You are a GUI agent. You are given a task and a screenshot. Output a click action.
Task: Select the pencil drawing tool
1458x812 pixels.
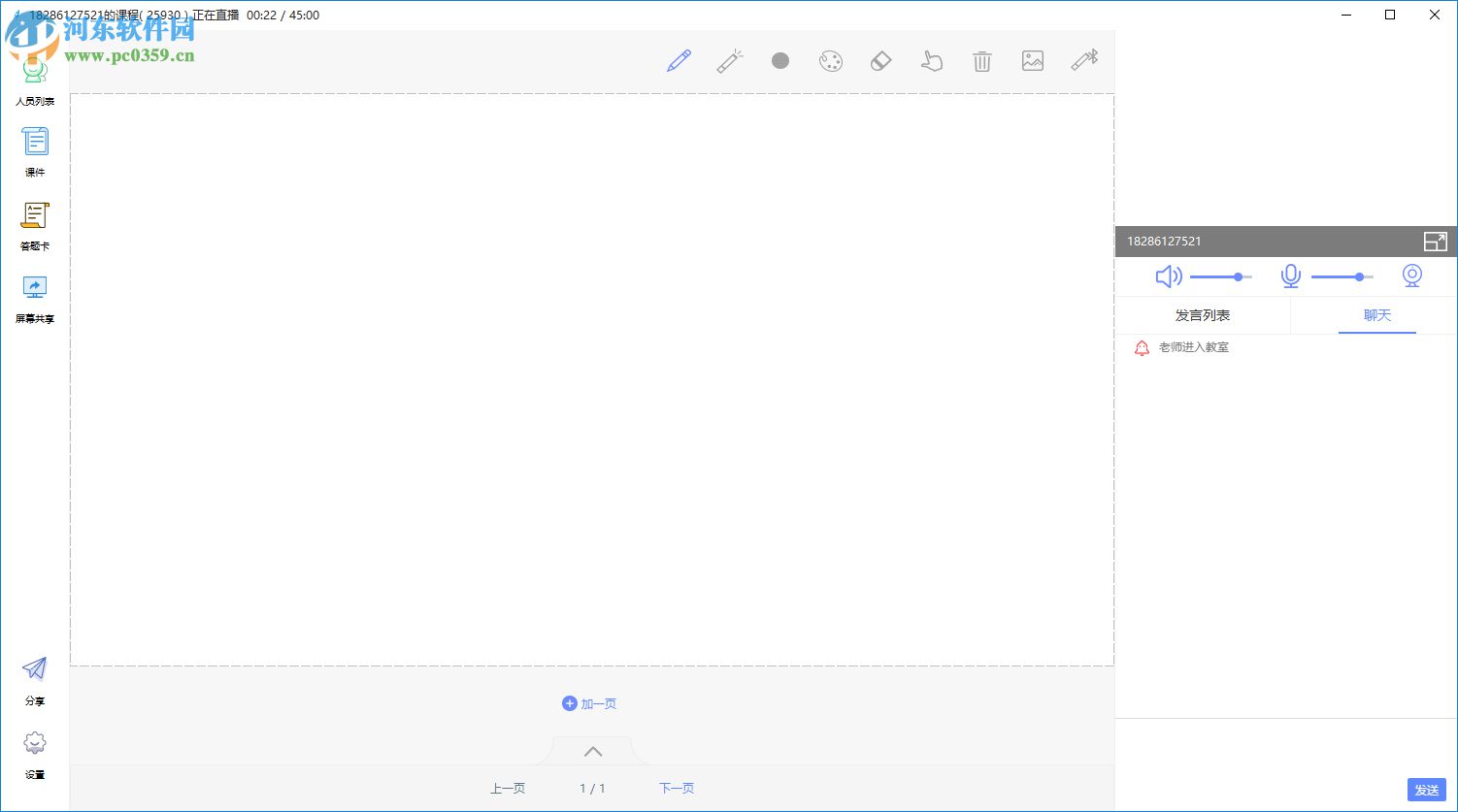(x=679, y=61)
